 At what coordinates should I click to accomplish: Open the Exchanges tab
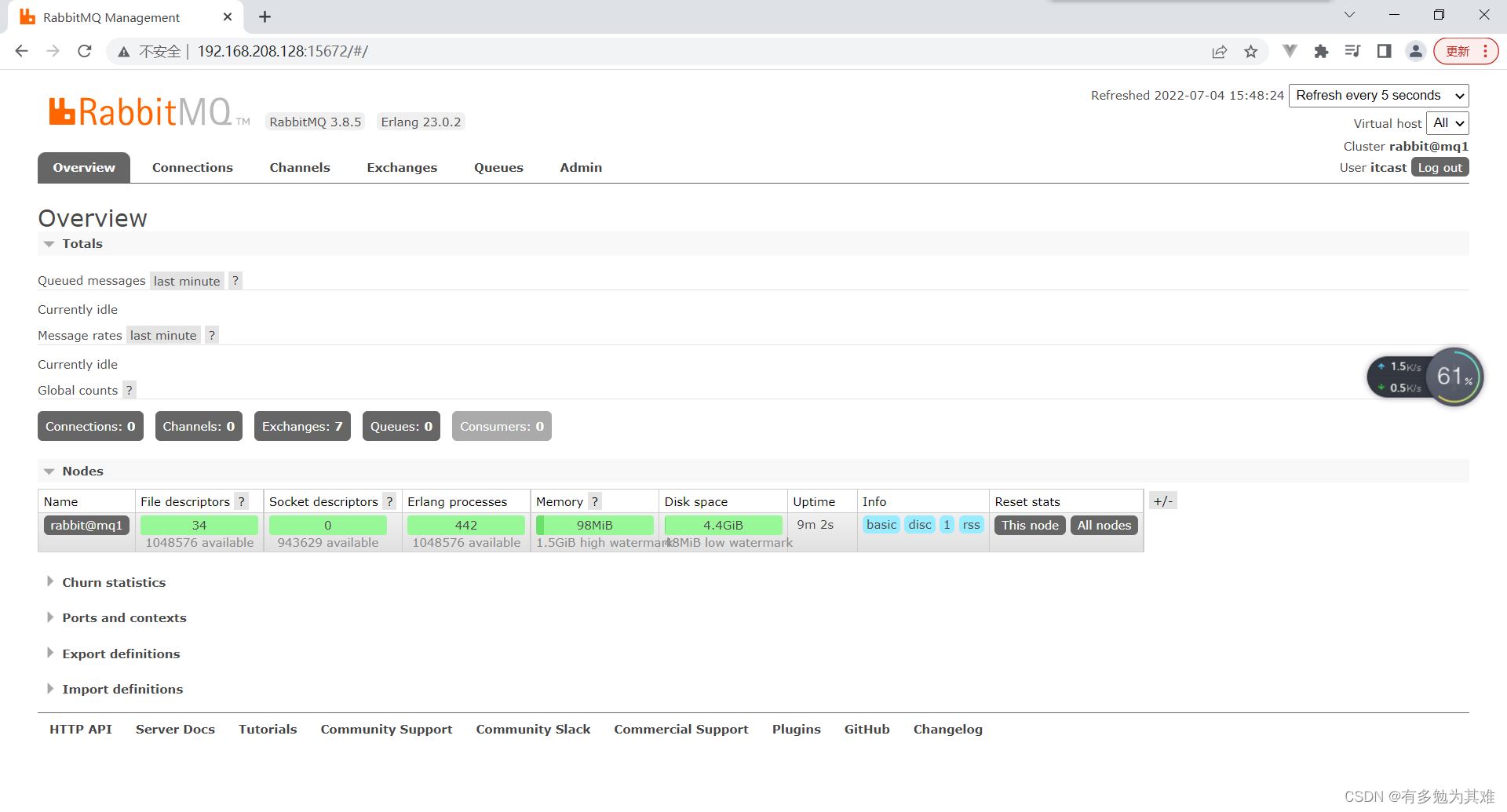click(x=402, y=167)
